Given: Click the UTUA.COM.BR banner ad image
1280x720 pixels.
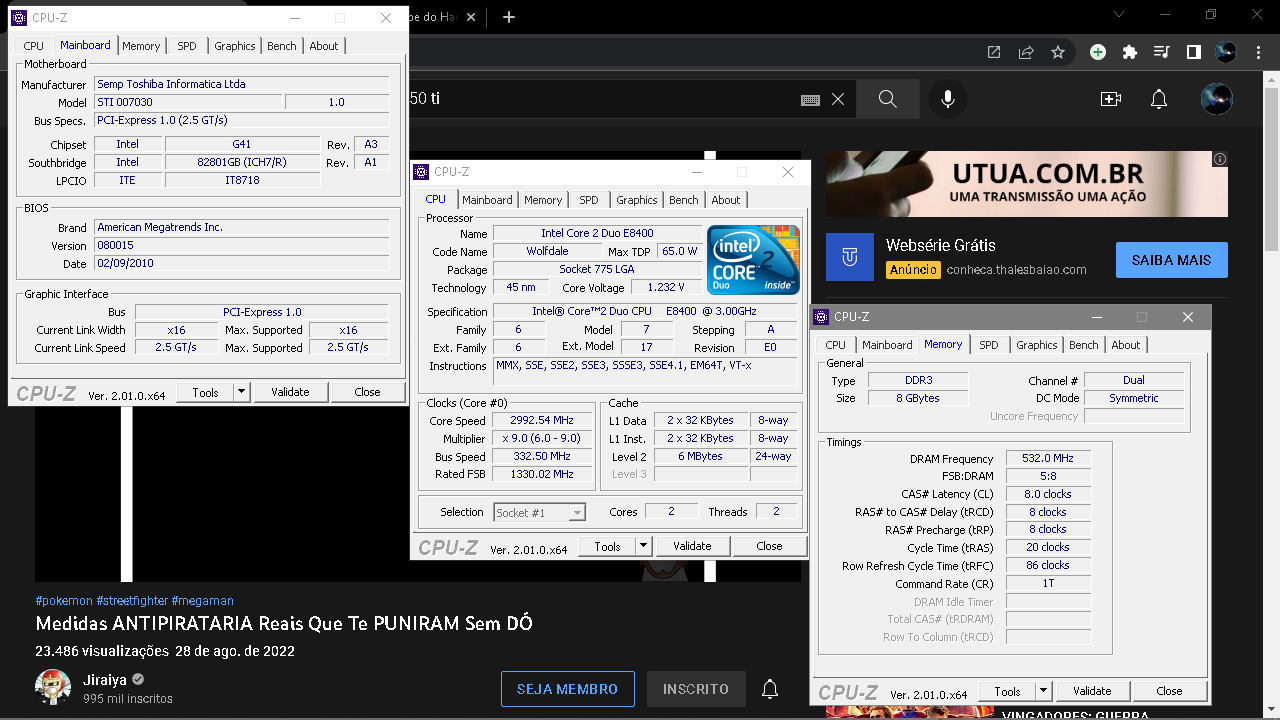Looking at the screenshot, I should [1027, 184].
